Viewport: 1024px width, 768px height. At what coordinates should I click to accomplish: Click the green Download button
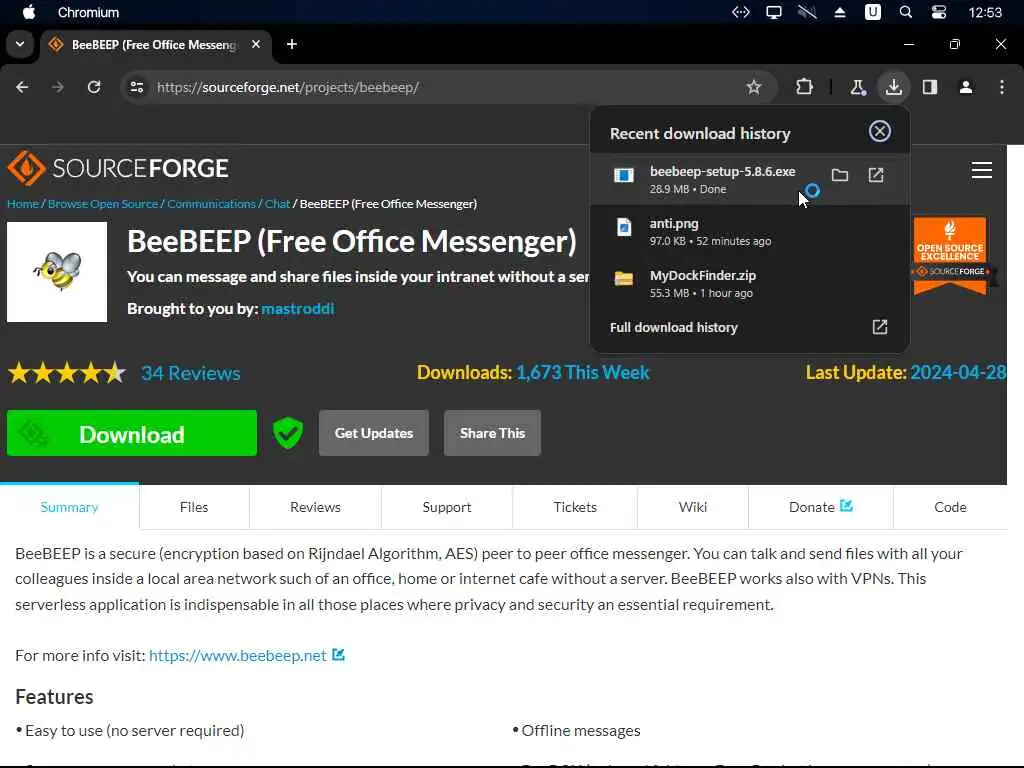pyautogui.click(x=132, y=433)
